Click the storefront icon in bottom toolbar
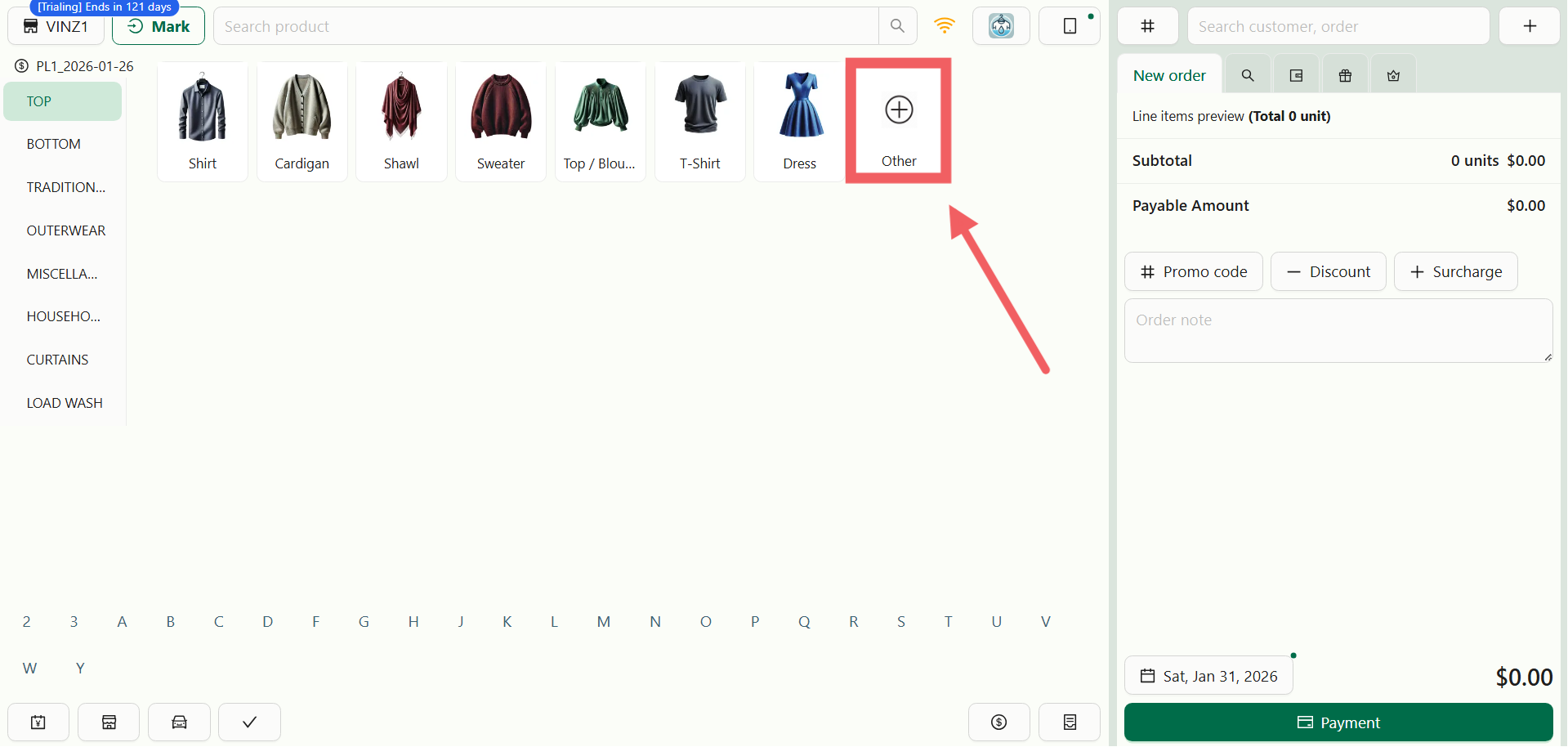The image size is (1568, 747). (x=109, y=722)
